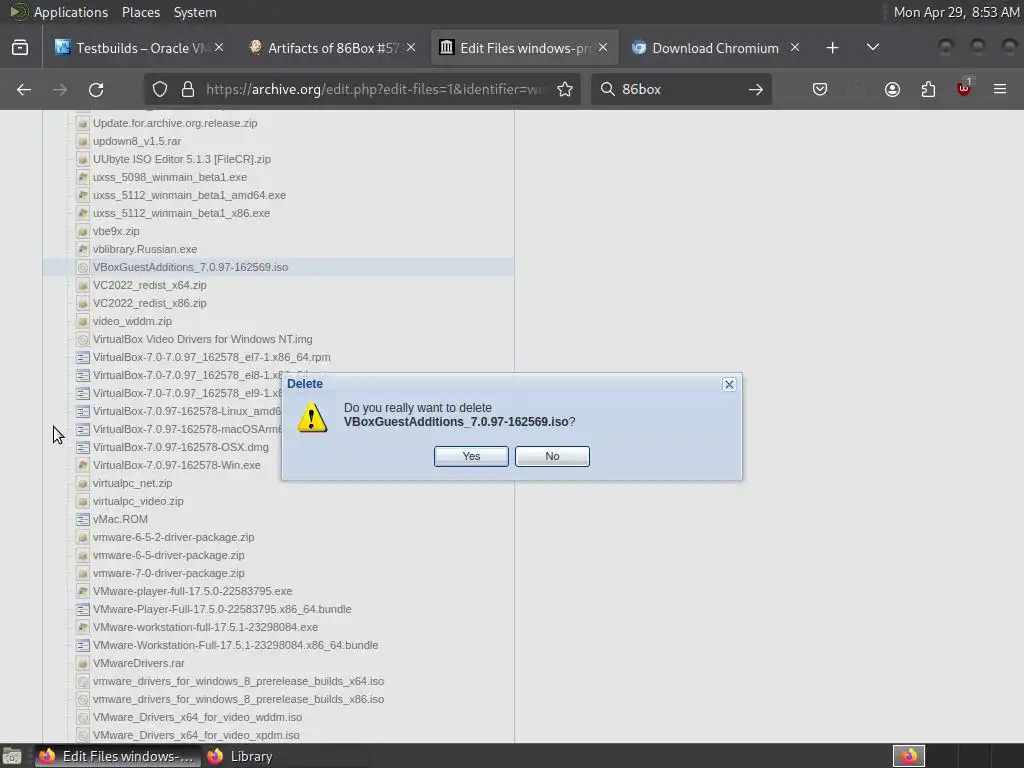Cancel deletion with the No button
Viewport: 1024px width, 768px height.
552,456
